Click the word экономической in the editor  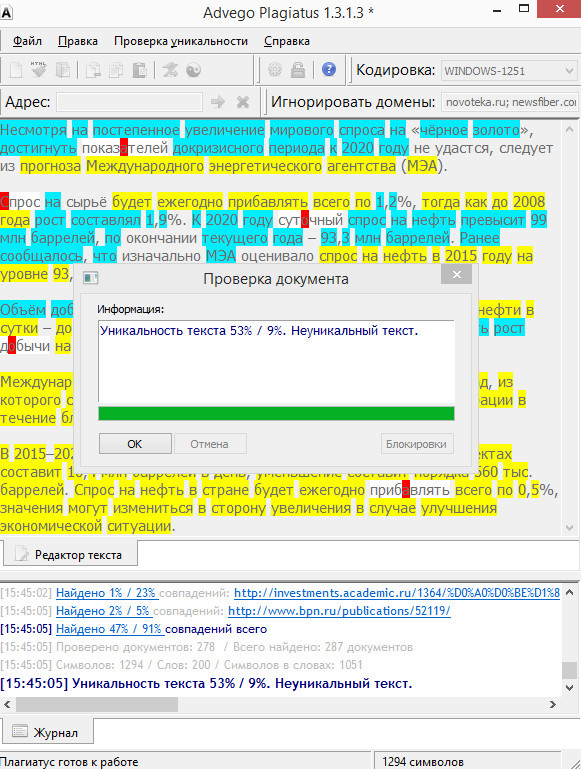pyautogui.click(x=51, y=526)
